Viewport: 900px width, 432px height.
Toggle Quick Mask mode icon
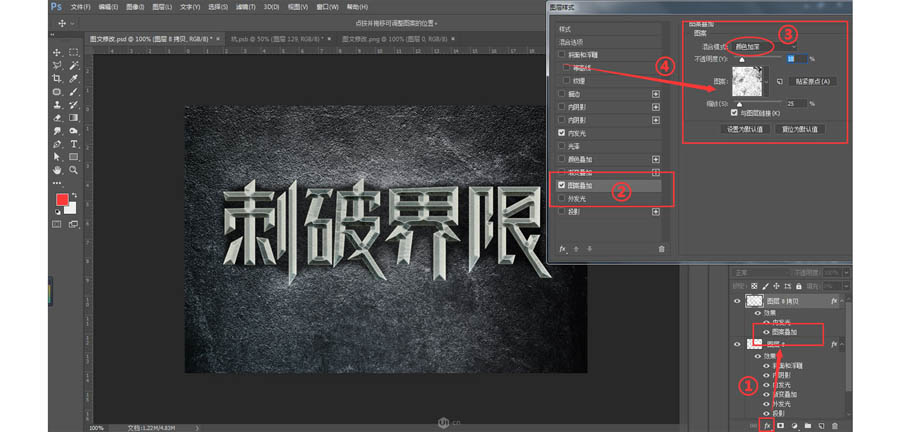click(57, 225)
